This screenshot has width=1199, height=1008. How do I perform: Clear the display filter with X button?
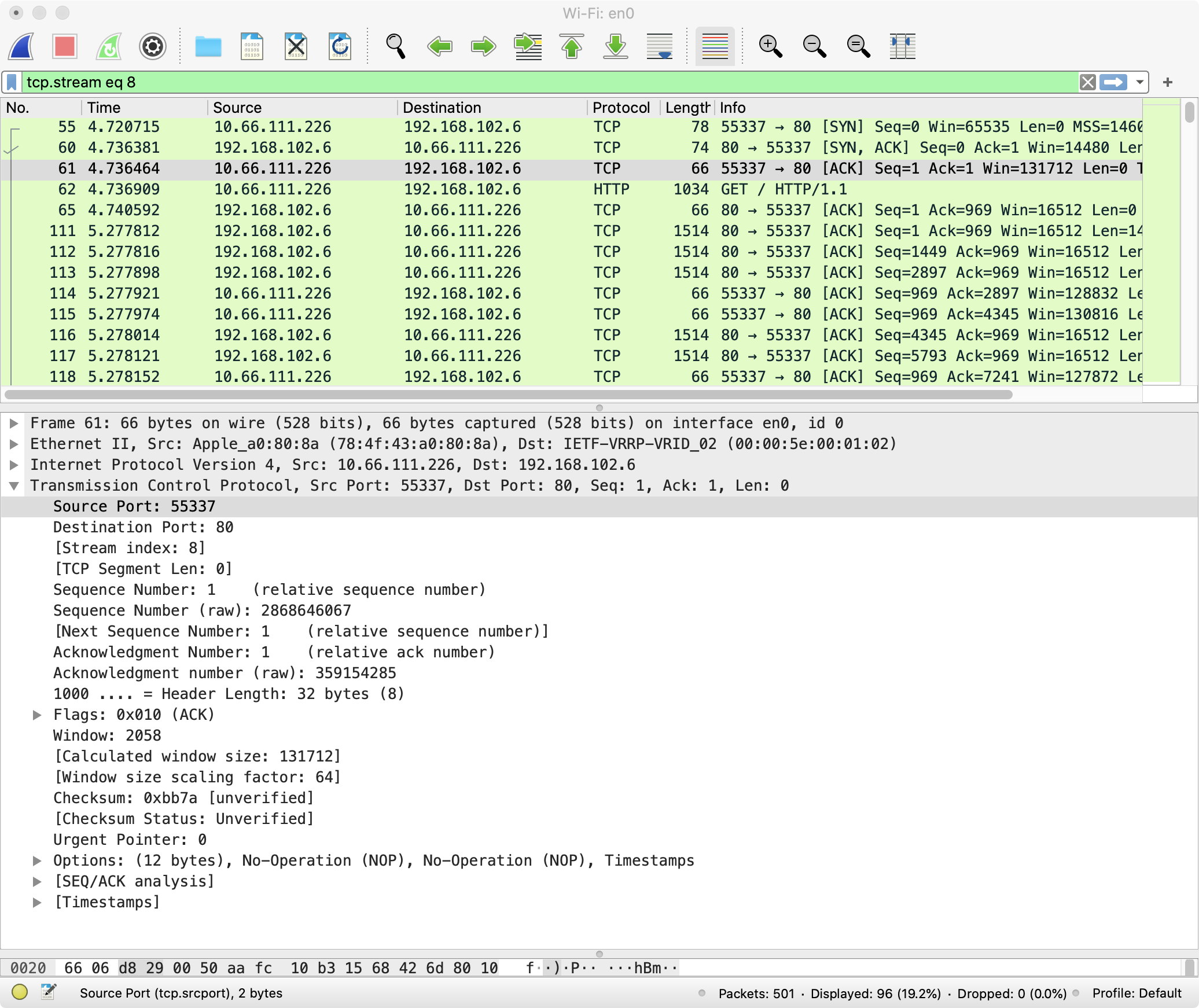1087,82
